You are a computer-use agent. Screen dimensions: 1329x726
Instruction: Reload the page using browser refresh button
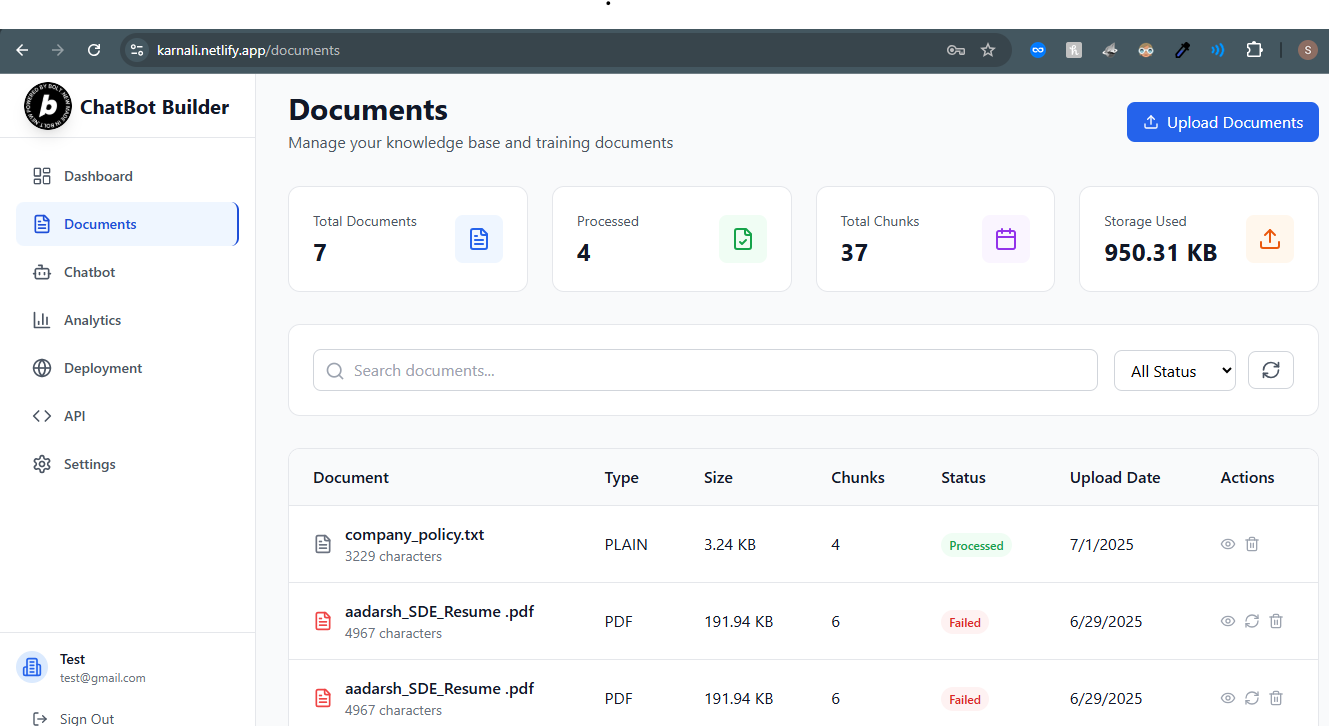click(94, 50)
